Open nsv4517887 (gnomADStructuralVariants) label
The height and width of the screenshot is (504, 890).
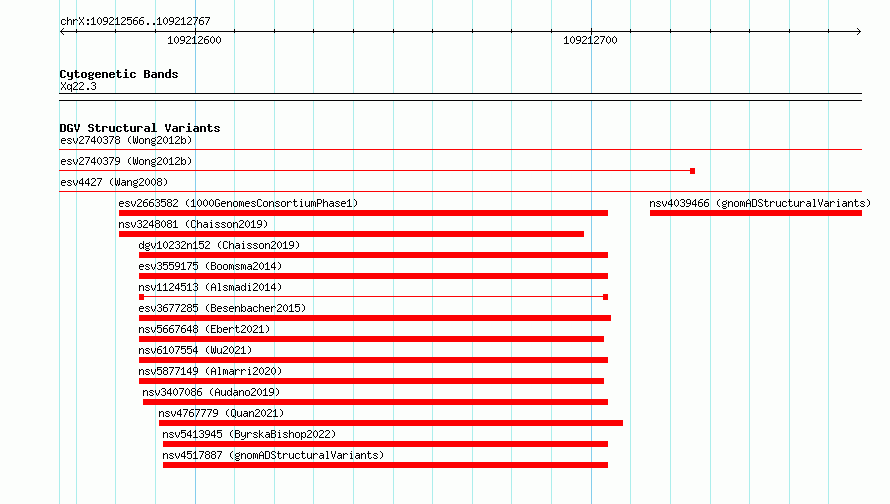pos(273,455)
